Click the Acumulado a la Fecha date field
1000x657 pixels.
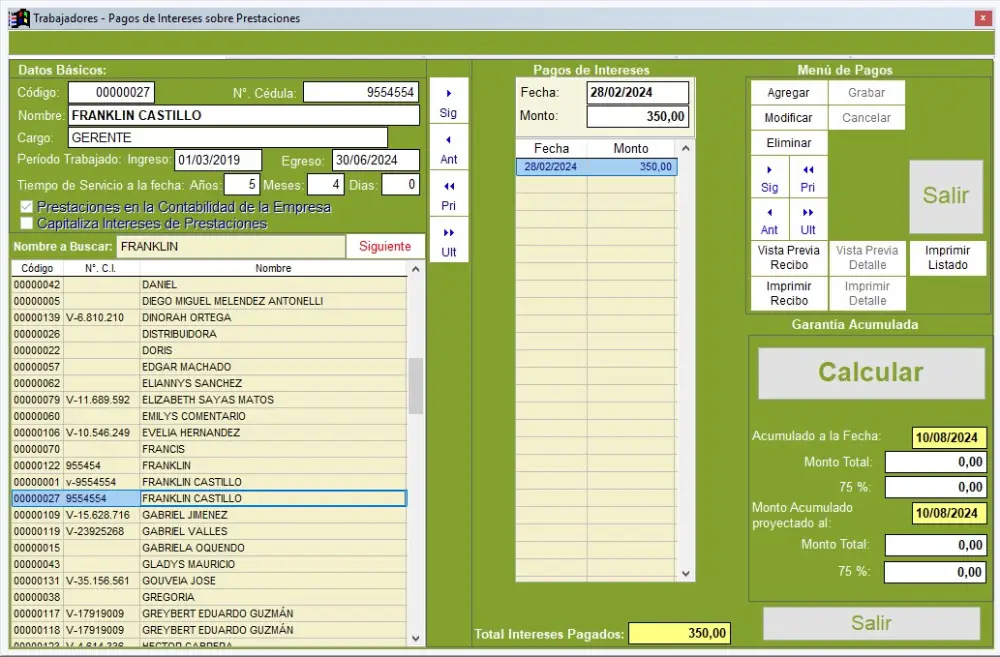(x=949, y=437)
